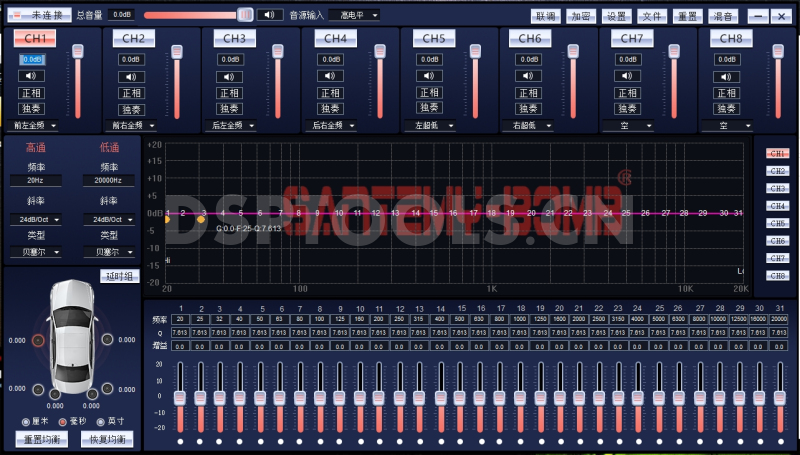The image size is (800, 455).
Task: Open CH7 output type dropdown 空
Action: coord(628,125)
